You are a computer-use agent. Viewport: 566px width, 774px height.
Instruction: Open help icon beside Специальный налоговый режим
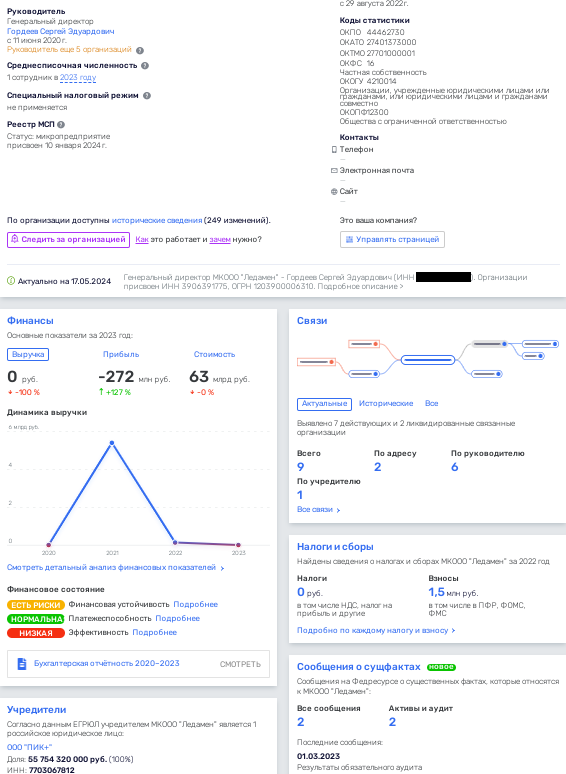pos(147,96)
